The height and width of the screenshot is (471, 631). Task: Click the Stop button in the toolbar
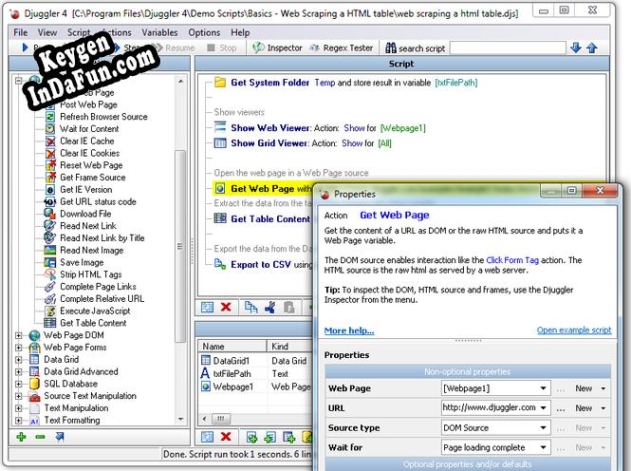pyautogui.click(x=222, y=48)
